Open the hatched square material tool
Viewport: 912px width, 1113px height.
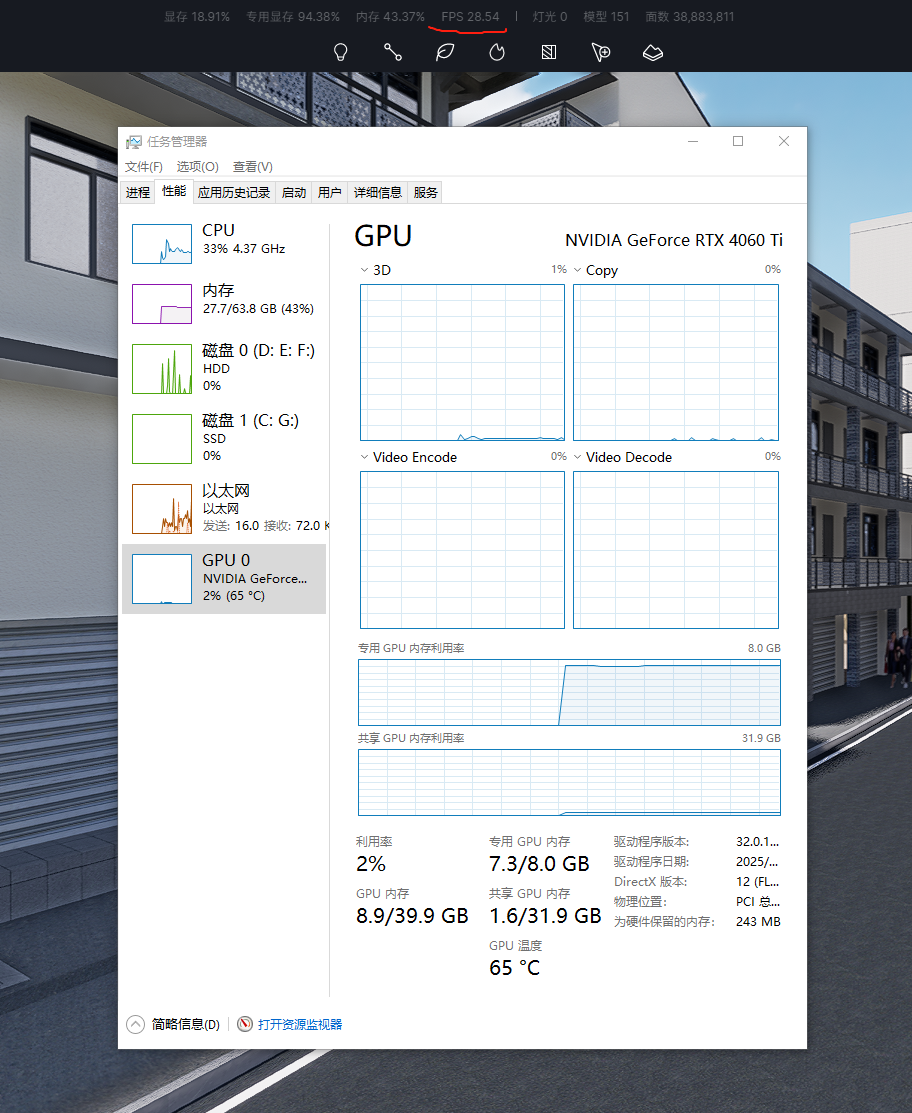(x=548, y=52)
